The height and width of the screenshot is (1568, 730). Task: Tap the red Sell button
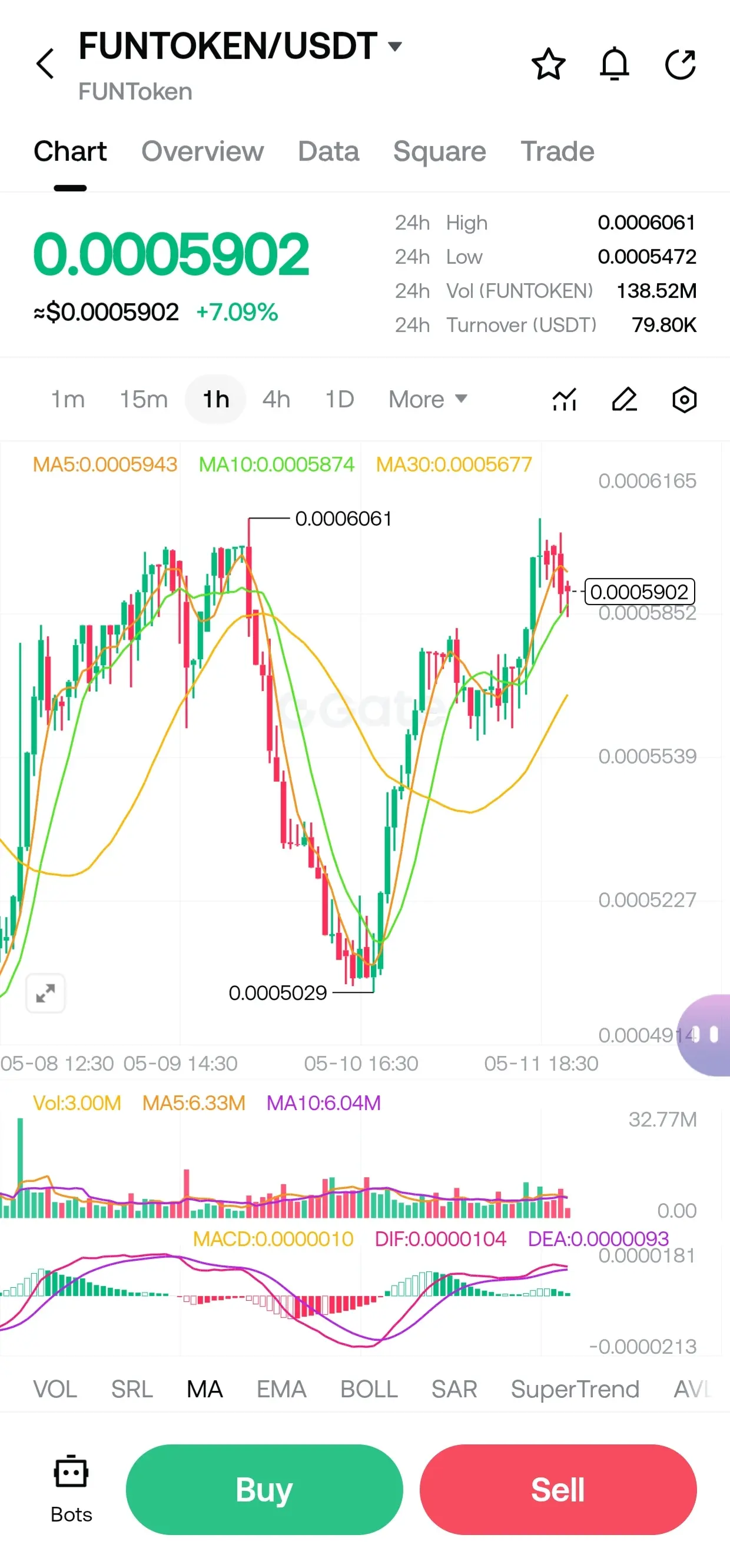click(x=558, y=1490)
